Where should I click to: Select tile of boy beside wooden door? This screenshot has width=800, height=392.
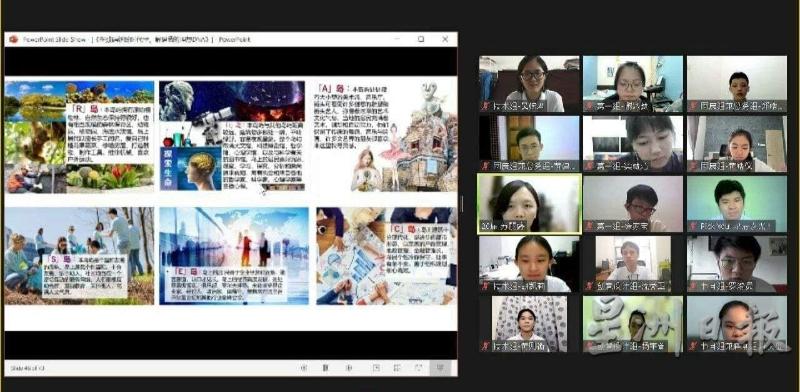529,144
